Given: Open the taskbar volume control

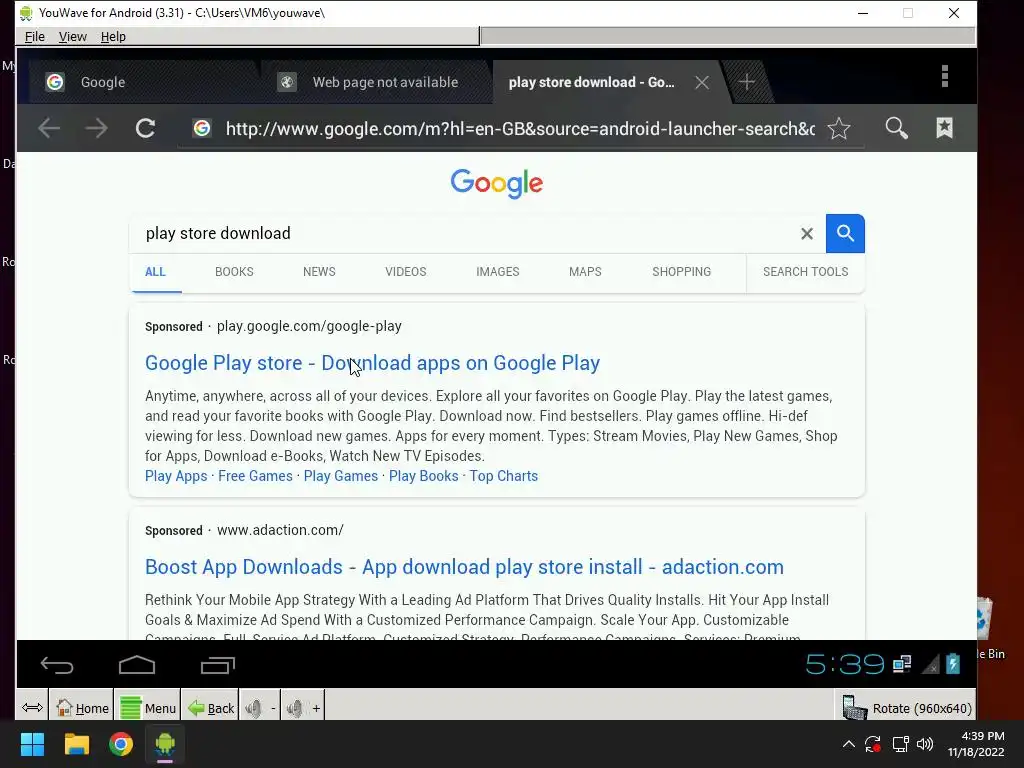Looking at the screenshot, I should (924, 744).
